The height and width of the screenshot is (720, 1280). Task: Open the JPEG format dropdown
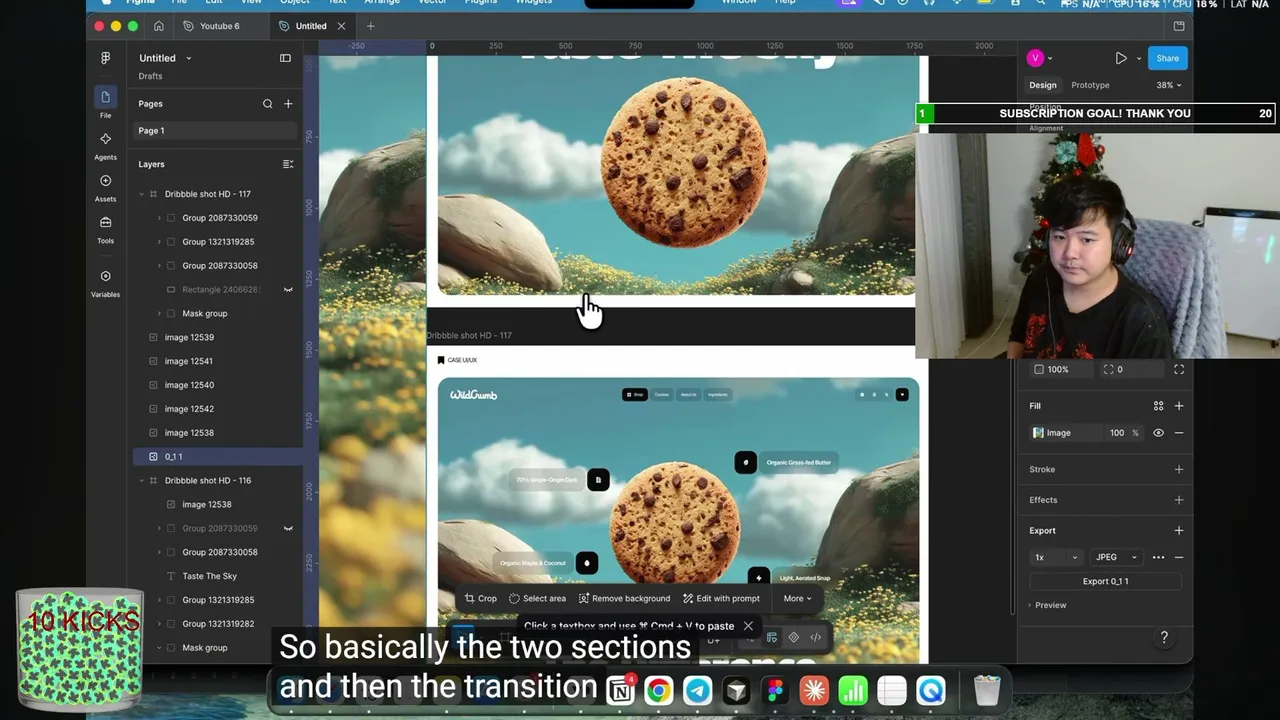click(1116, 557)
